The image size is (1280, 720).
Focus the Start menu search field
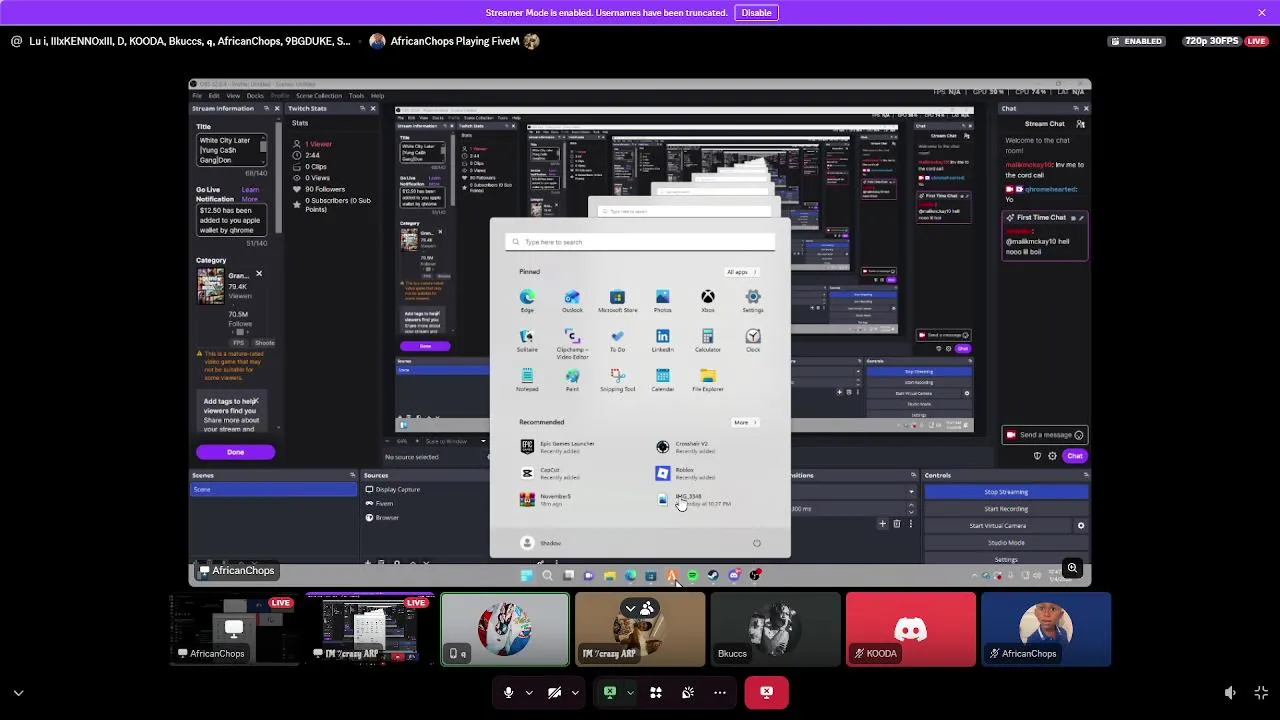pos(640,242)
